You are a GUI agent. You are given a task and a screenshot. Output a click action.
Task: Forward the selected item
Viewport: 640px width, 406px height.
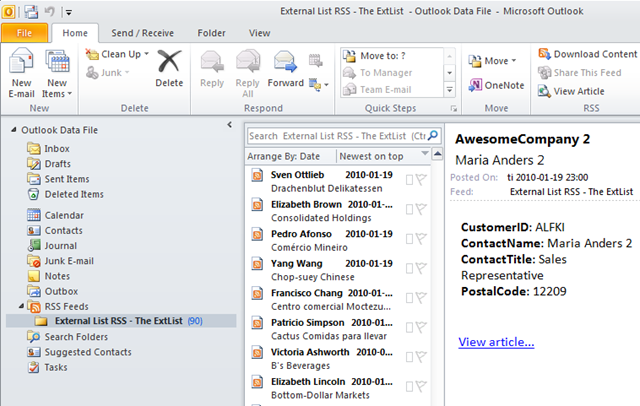[285, 69]
